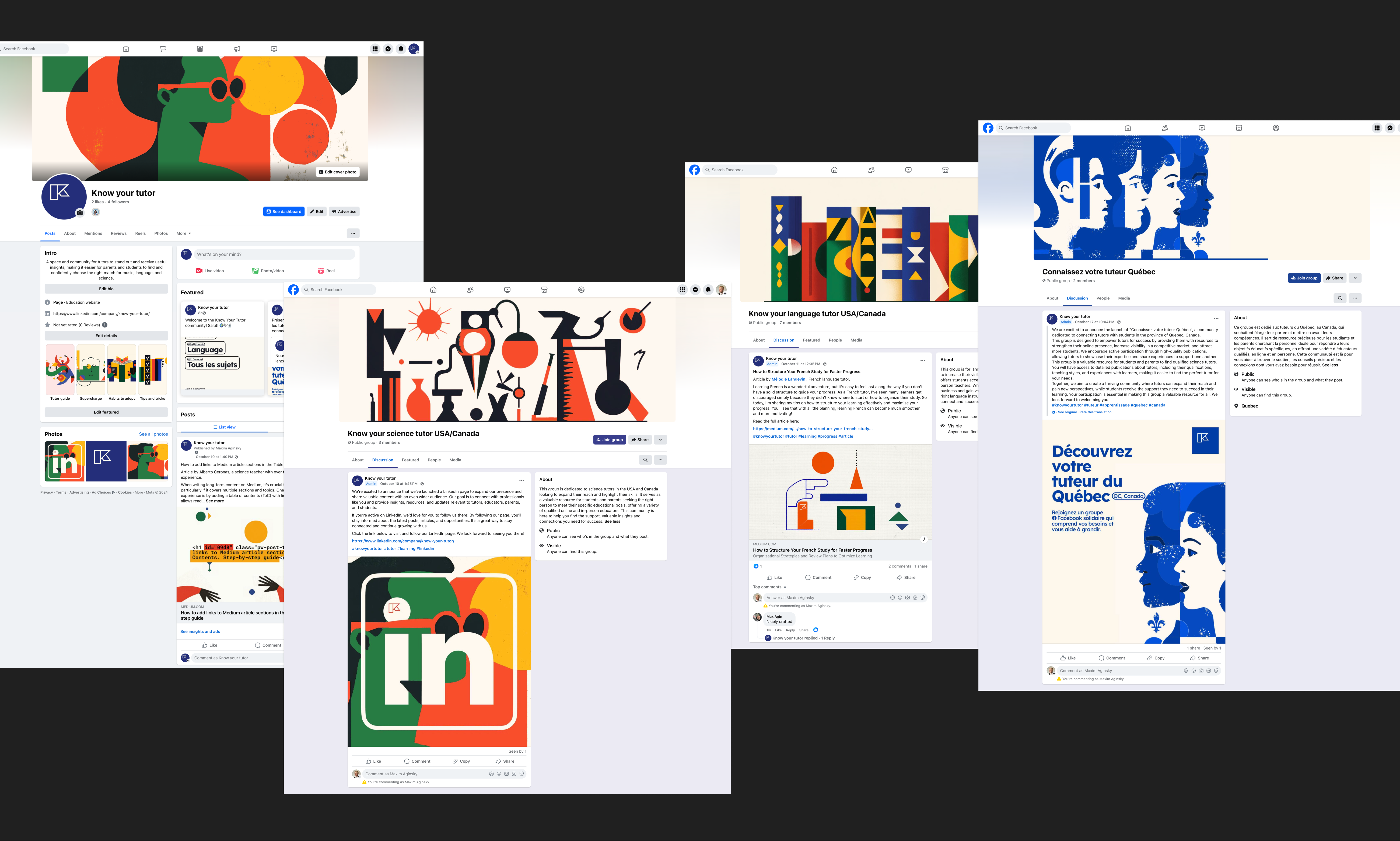
Task: Open Top comments sort dropdown
Action: 769,587
